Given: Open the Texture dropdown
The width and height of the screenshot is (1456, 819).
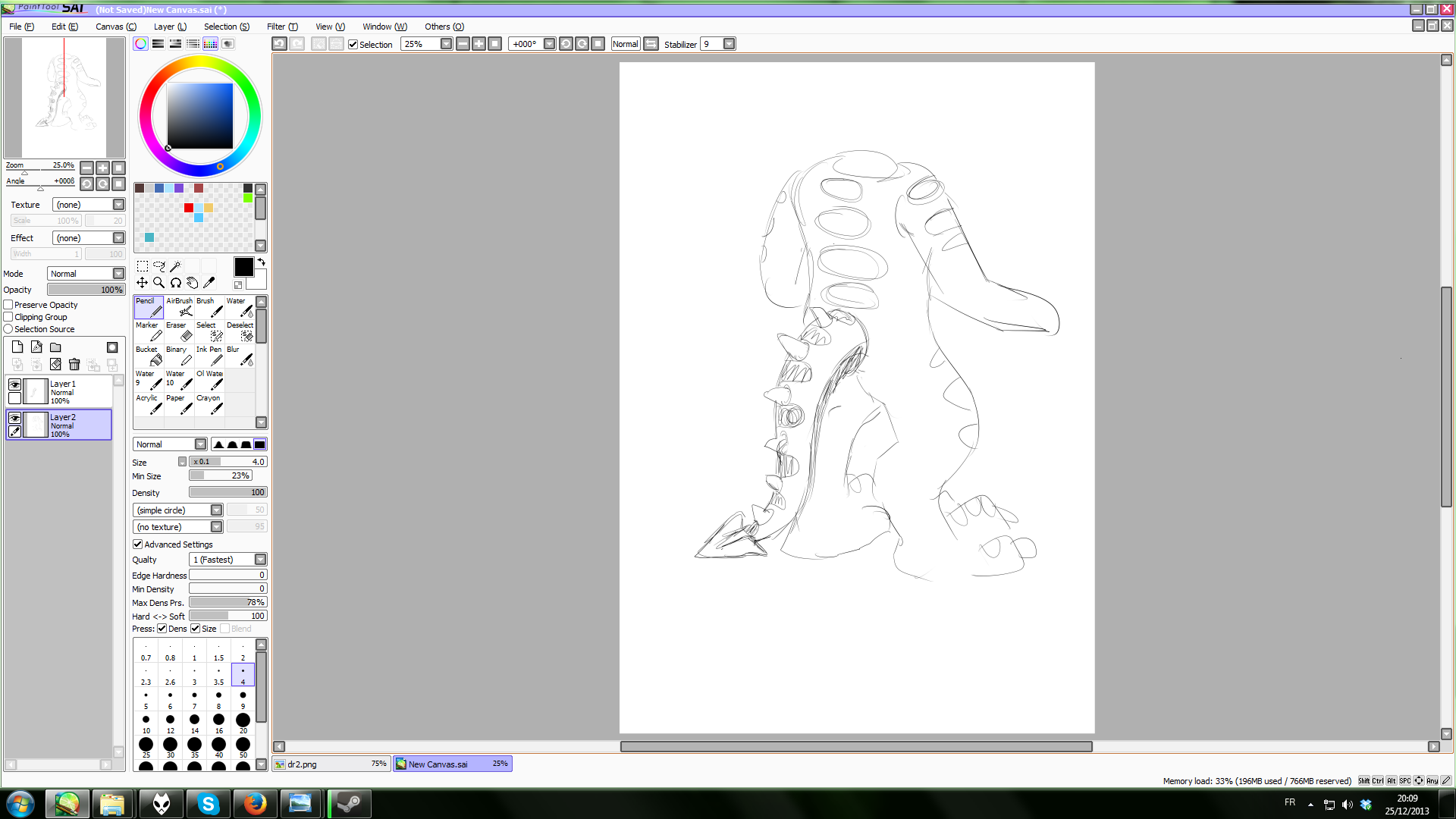Looking at the screenshot, I should pyautogui.click(x=118, y=205).
